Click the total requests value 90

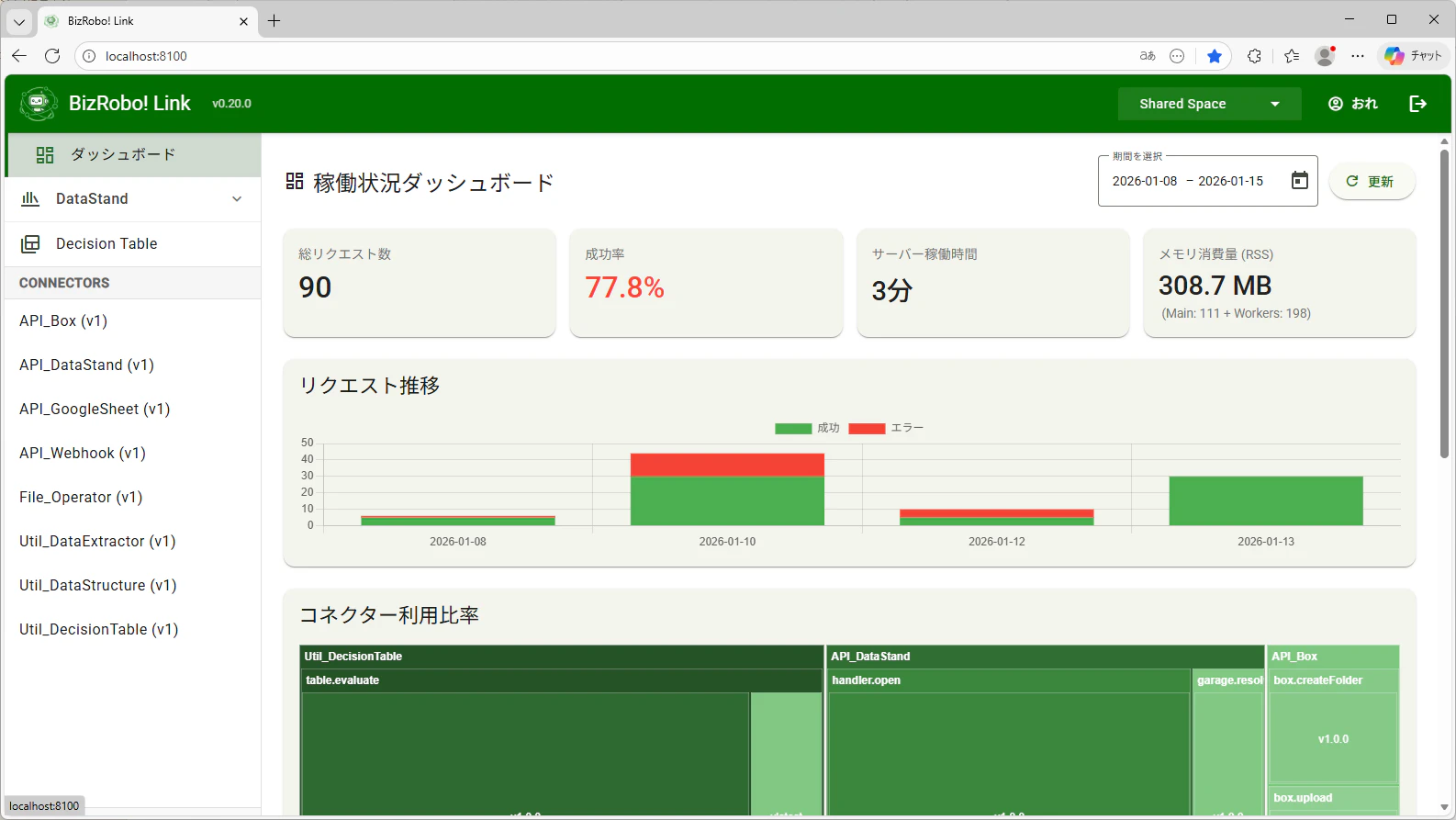[x=315, y=287]
